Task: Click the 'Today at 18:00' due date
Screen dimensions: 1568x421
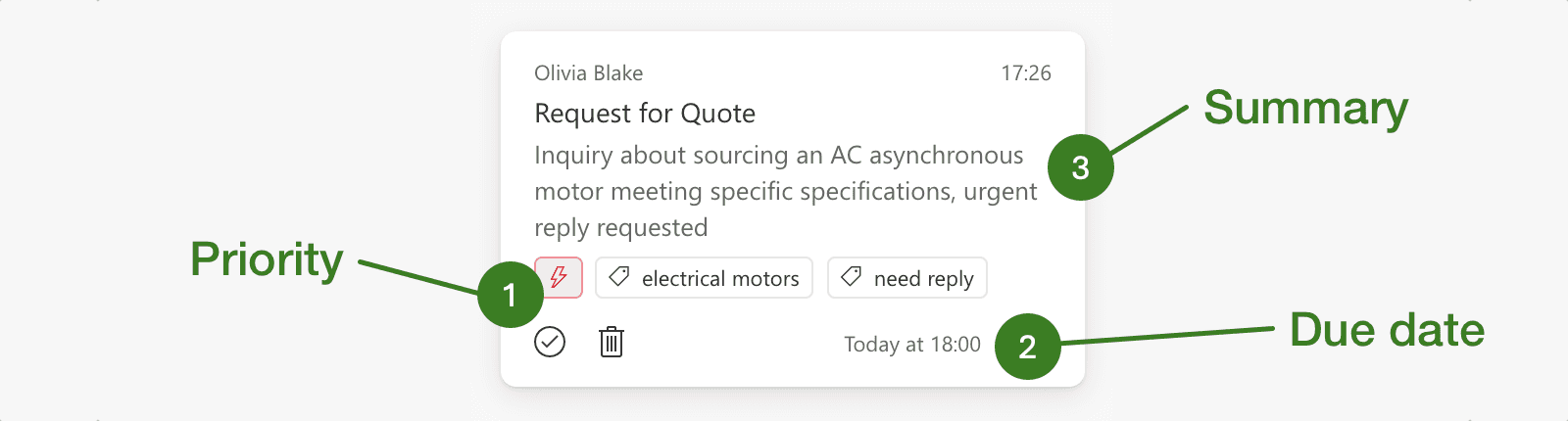Action: coord(911,345)
